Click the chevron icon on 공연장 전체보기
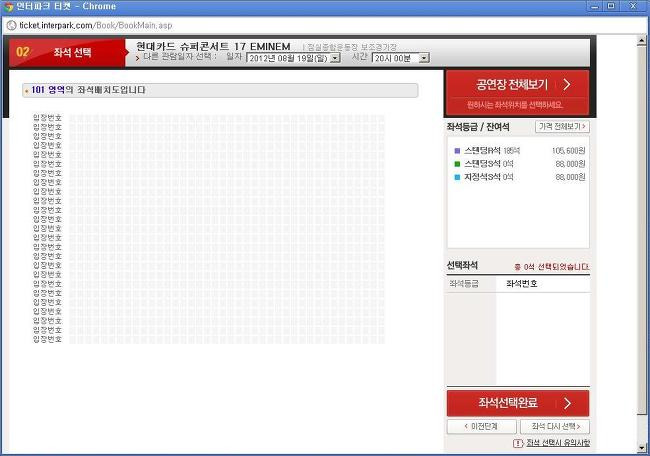650x456 pixels. [567, 85]
